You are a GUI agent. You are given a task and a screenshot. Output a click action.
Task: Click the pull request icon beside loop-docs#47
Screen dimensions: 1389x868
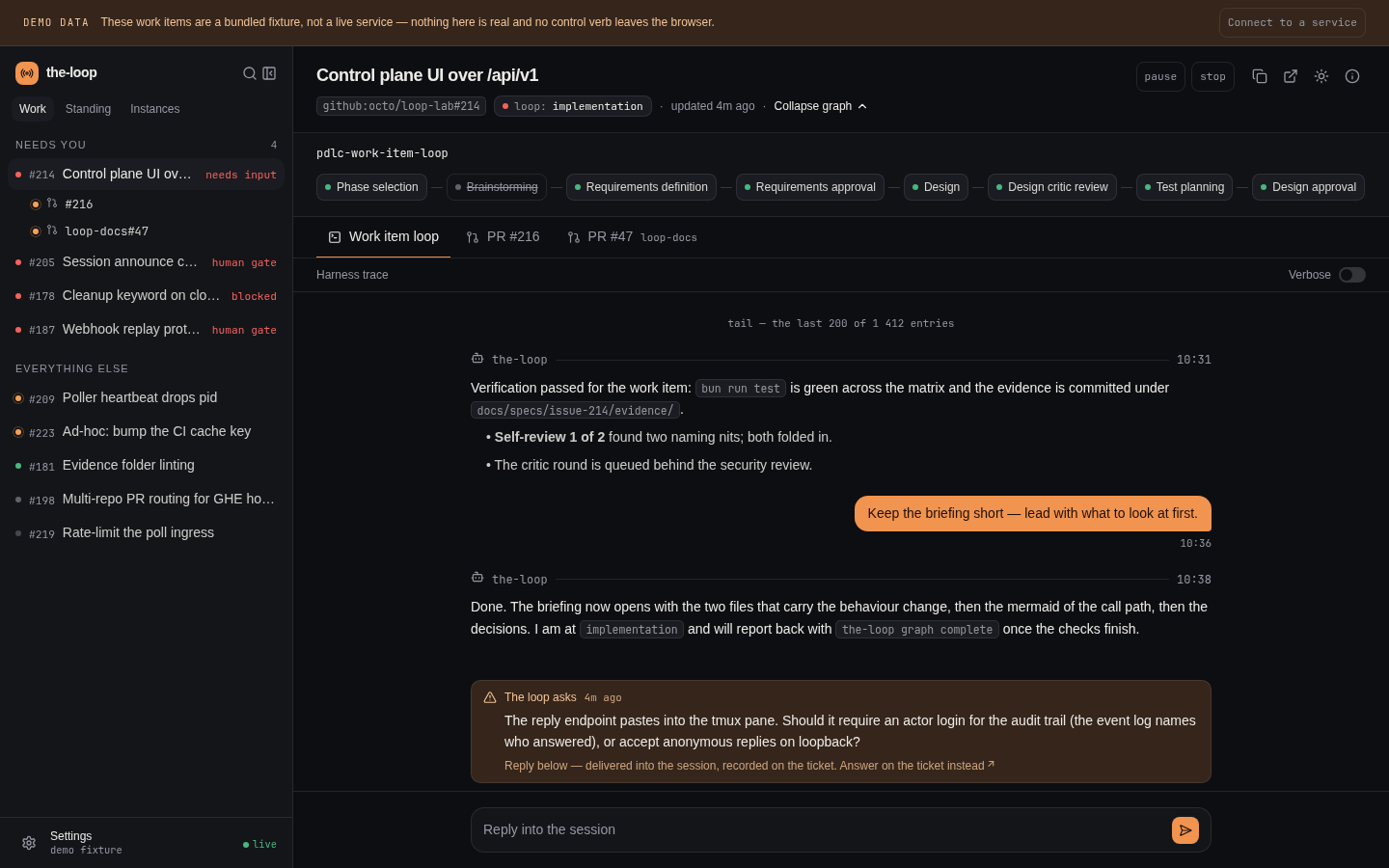[52, 231]
